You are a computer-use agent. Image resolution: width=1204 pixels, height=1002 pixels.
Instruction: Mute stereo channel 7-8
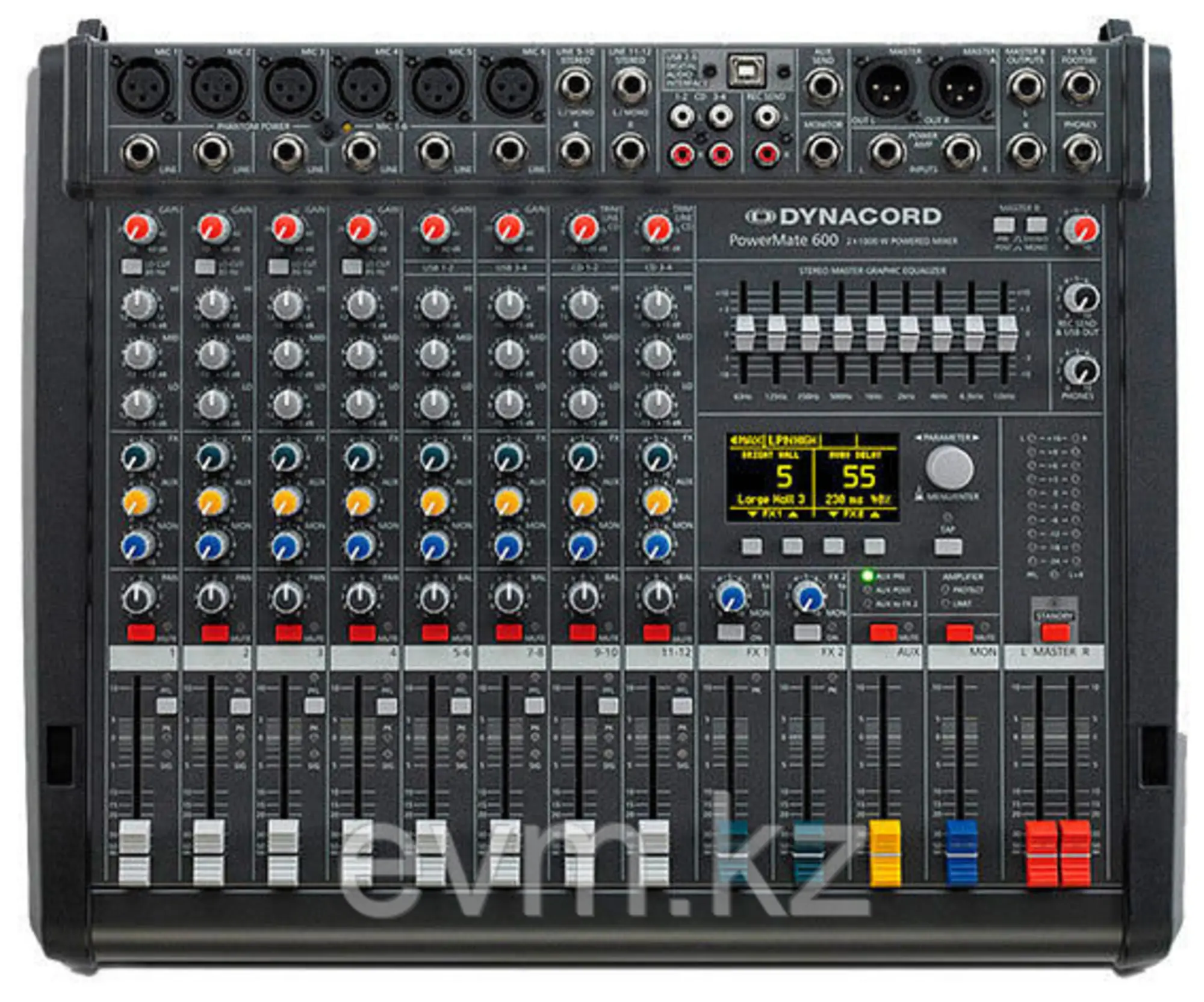pos(509,632)
